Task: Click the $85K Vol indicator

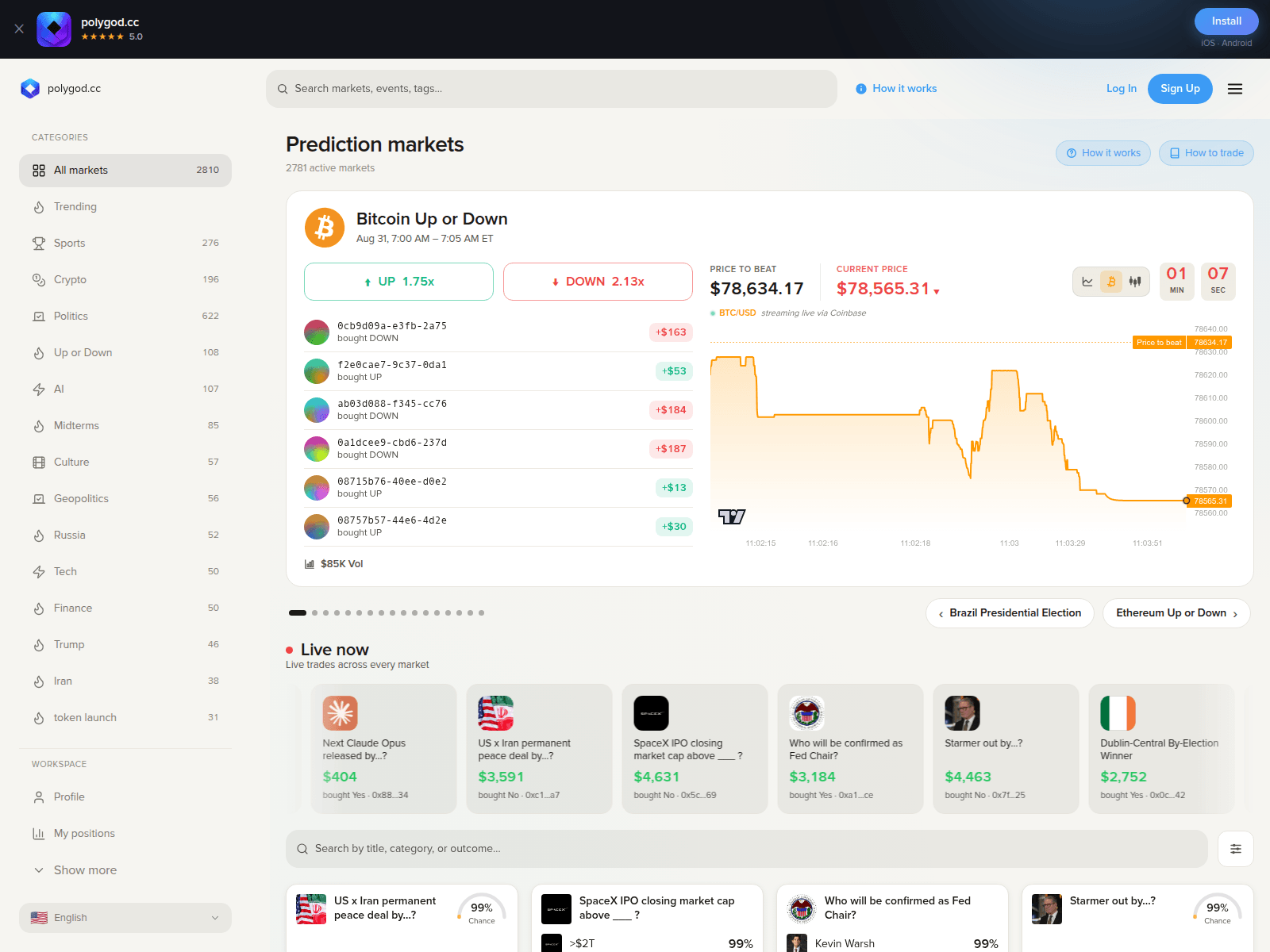Action: pos(334,564)
